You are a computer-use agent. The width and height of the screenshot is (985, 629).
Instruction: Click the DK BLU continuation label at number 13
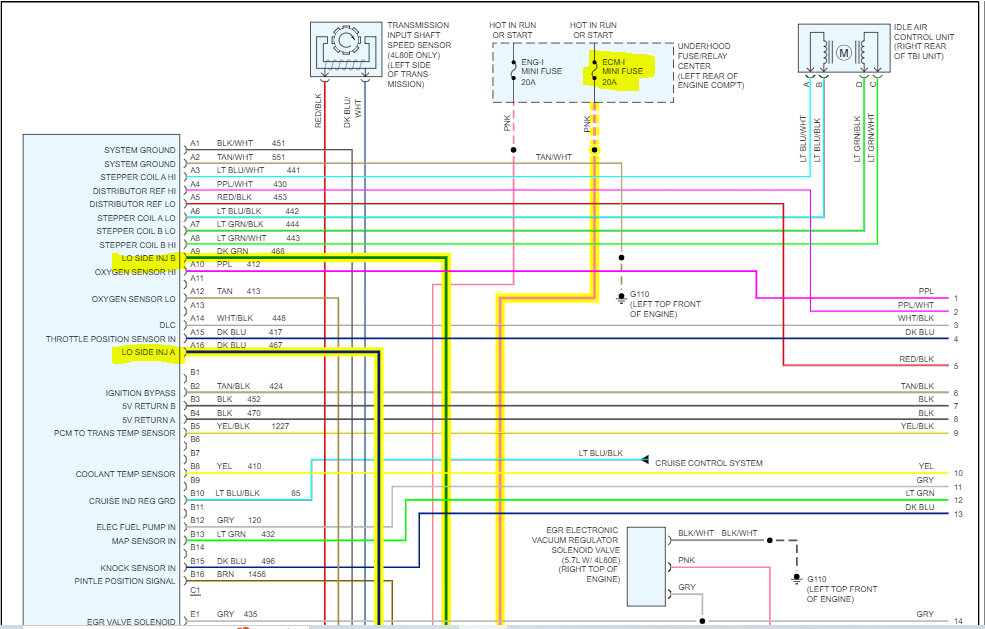[x=920, y=507]
